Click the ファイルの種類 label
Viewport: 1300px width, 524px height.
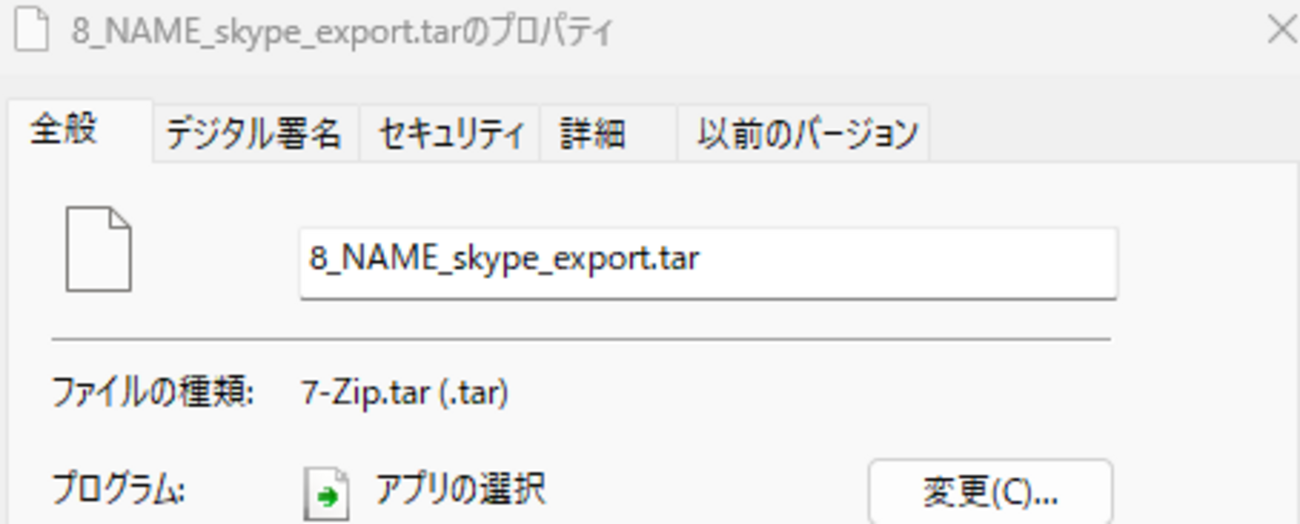coord(153,393)
